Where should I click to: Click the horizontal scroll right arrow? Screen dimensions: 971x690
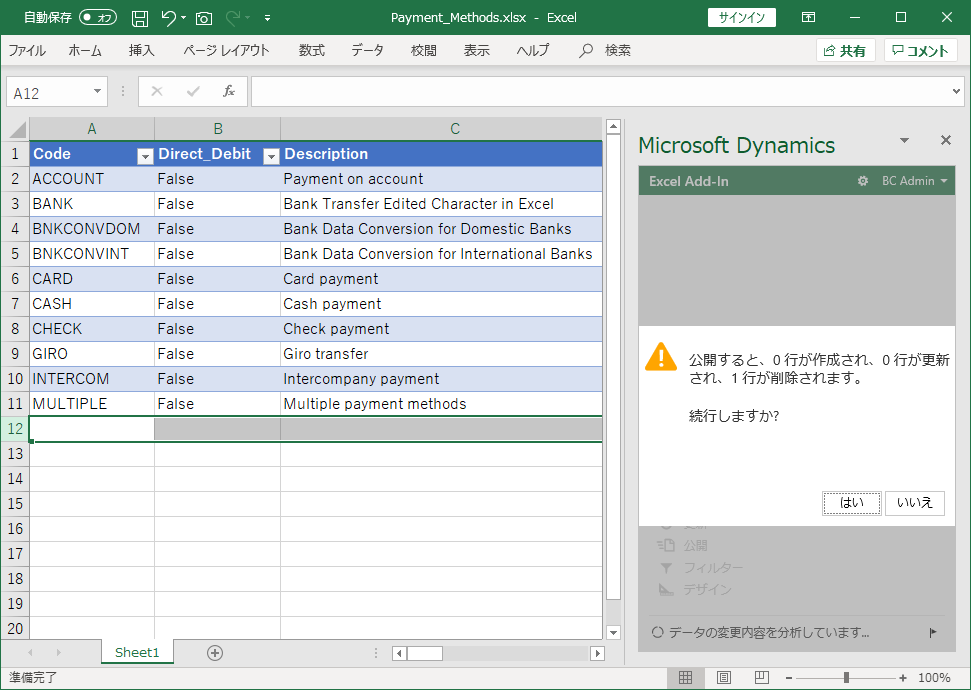tap(598, 653)
